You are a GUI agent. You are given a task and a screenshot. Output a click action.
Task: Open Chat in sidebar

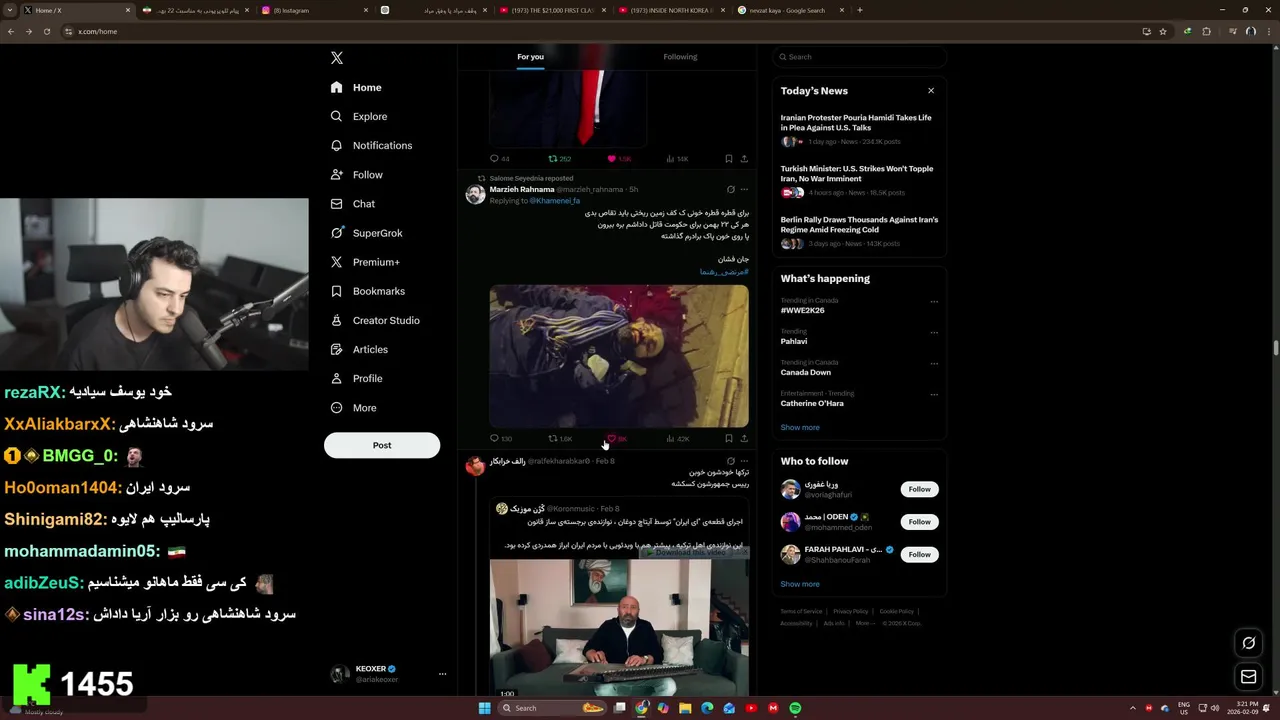click(353, 204)
